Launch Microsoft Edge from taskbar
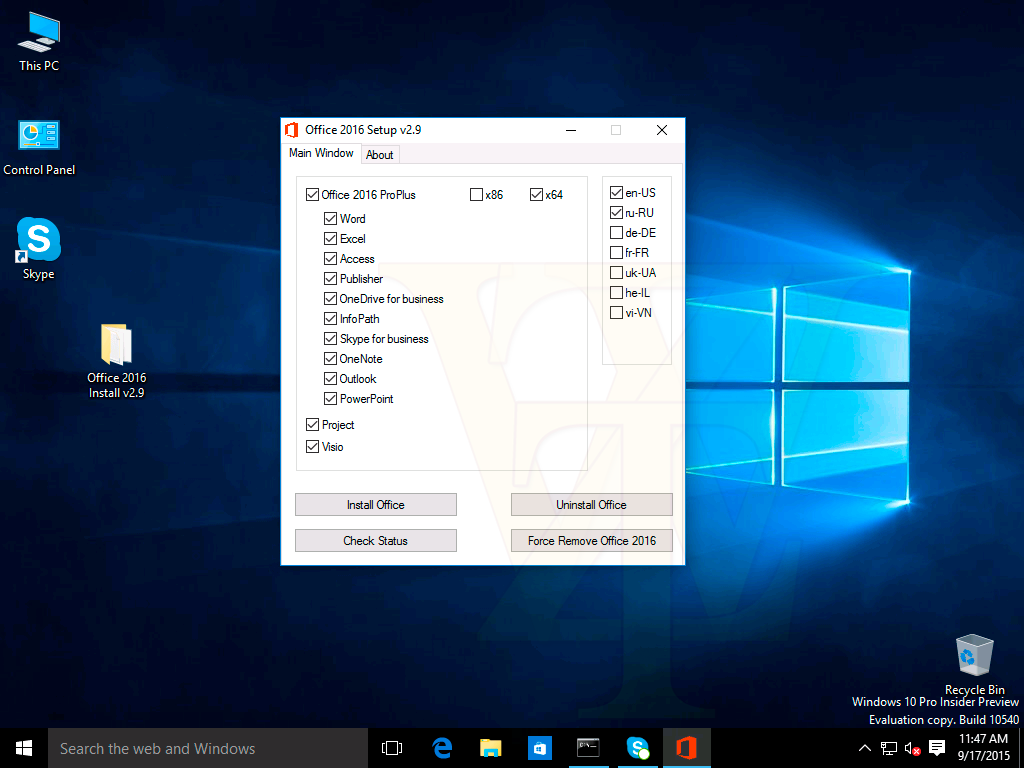 pos(442,748)
